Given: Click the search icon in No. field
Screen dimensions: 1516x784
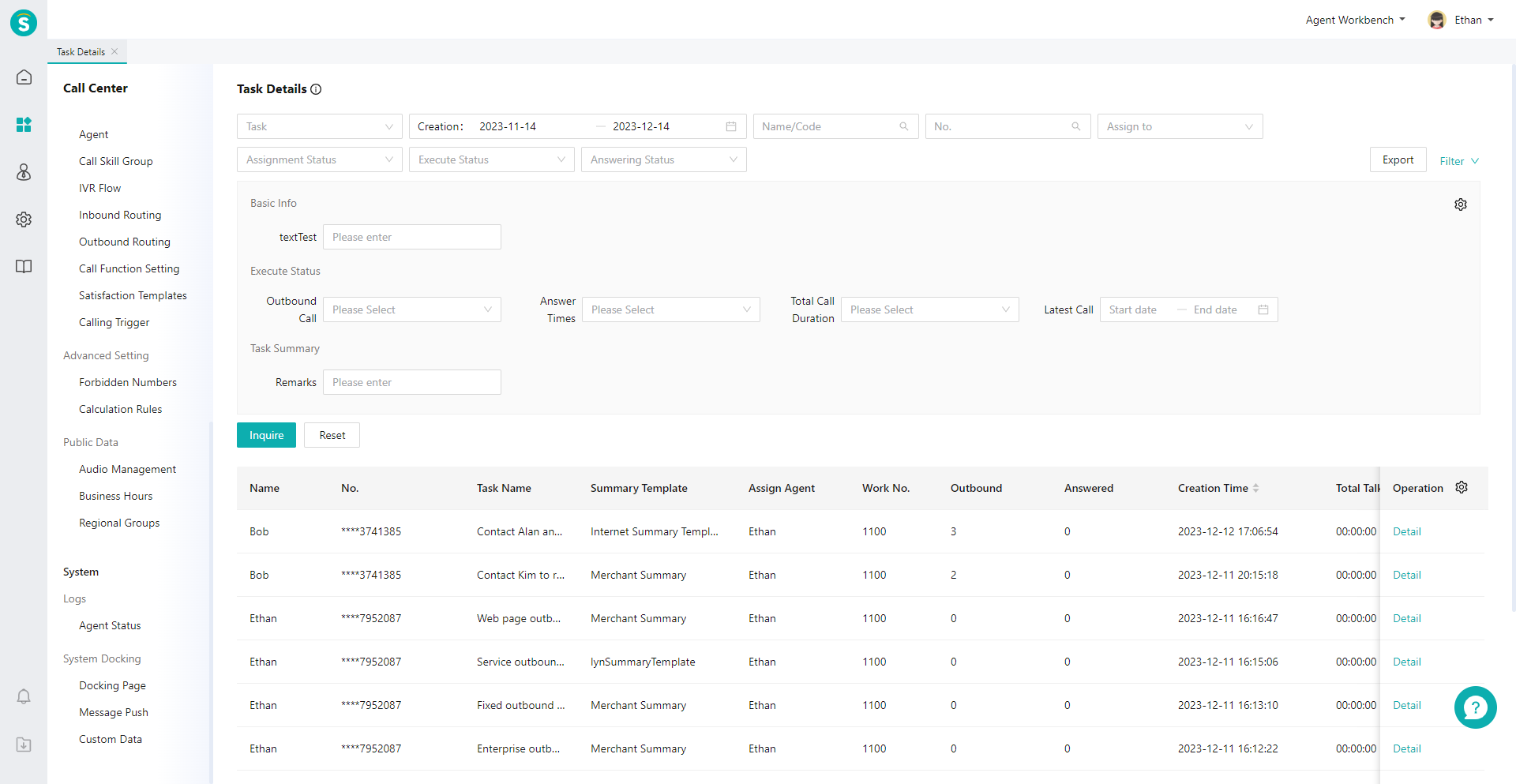Looking at the screenshot, I should pyautogui.click(x=1075, y=126).
